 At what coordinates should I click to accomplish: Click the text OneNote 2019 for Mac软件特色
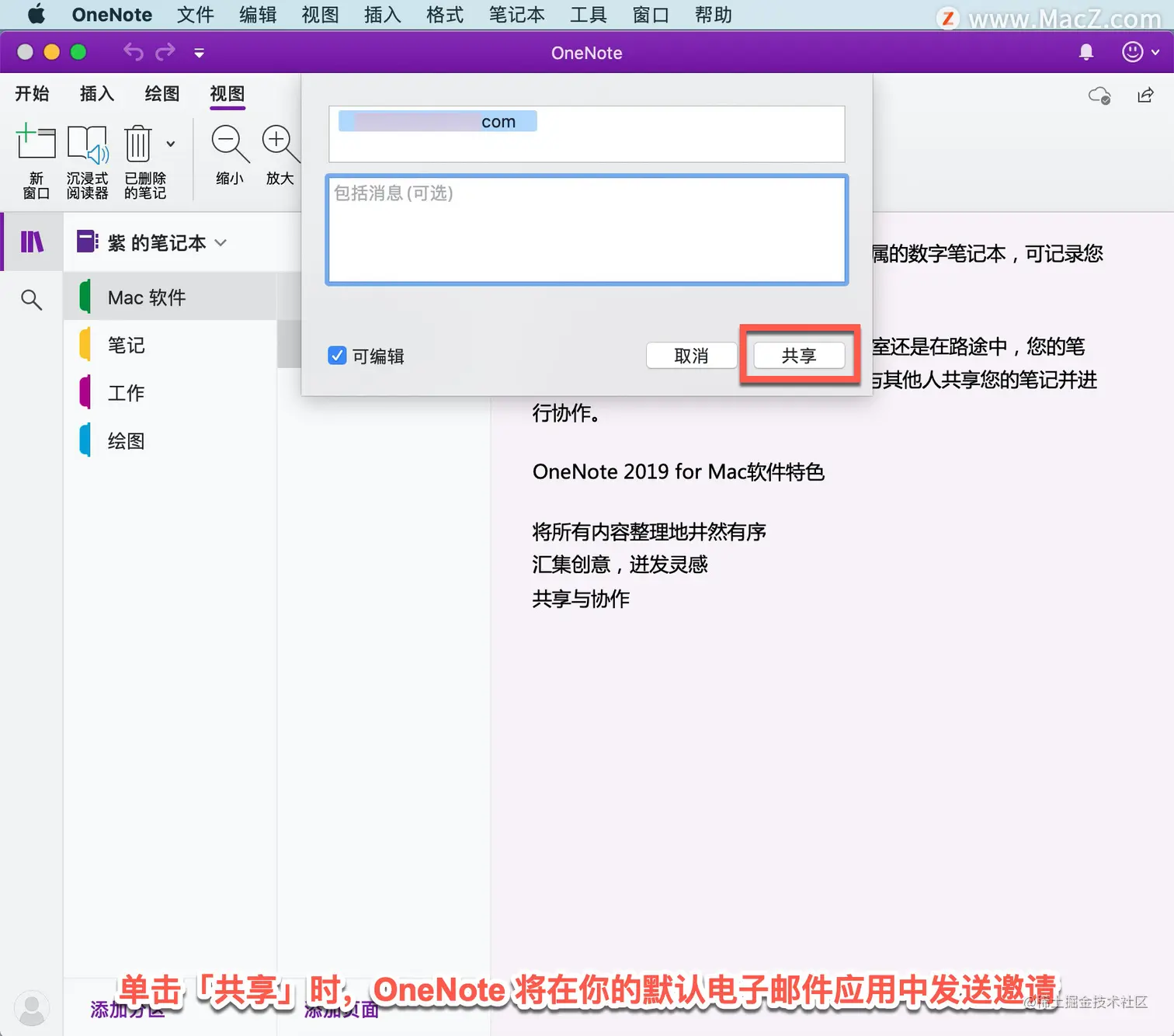(678, 472)
